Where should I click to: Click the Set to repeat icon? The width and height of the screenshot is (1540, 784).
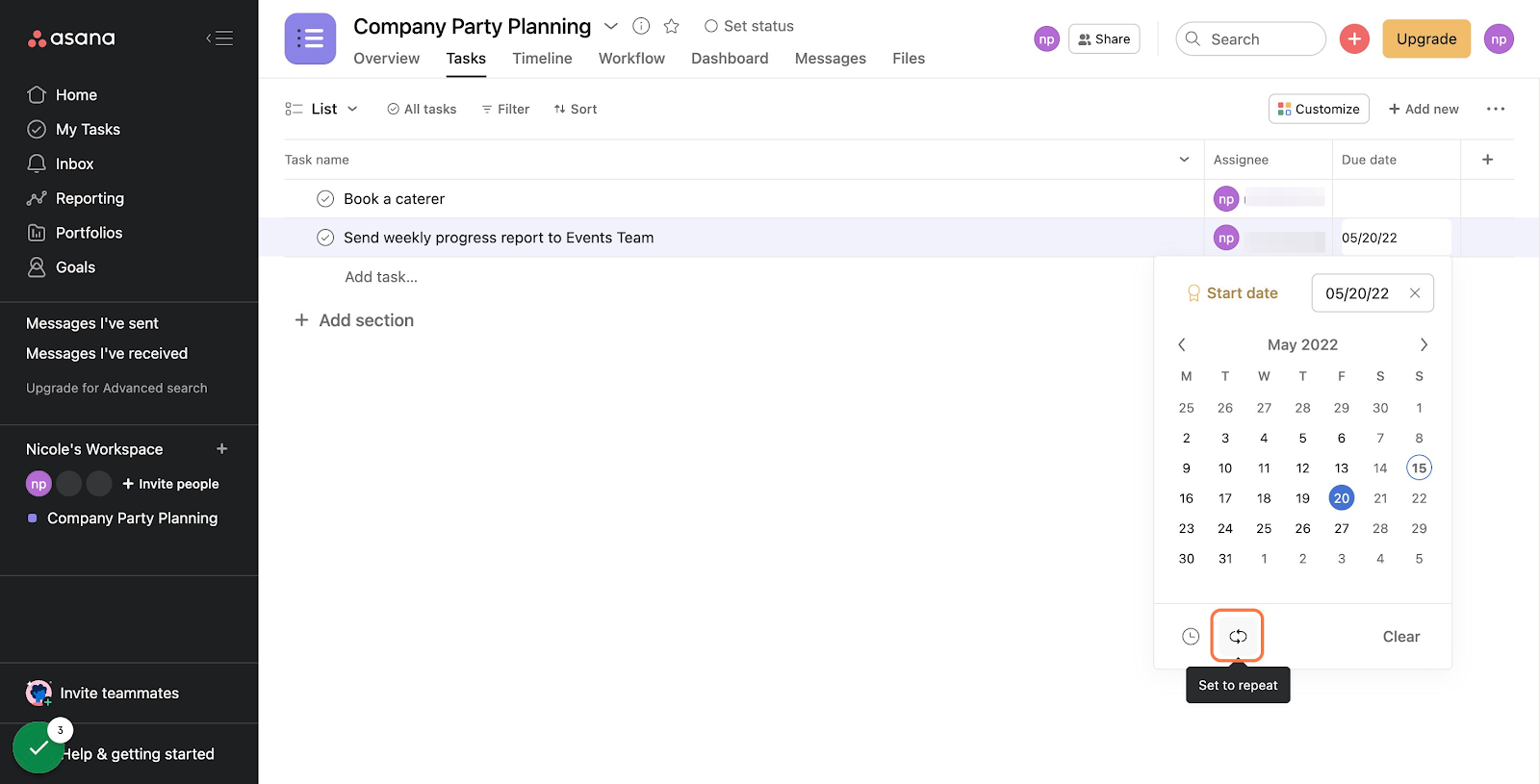(1238, 637)
